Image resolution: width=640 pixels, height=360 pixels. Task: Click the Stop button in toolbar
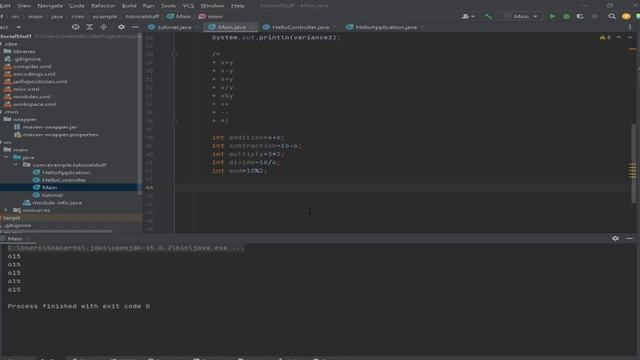pyautogui.click(x=594, y=16)
